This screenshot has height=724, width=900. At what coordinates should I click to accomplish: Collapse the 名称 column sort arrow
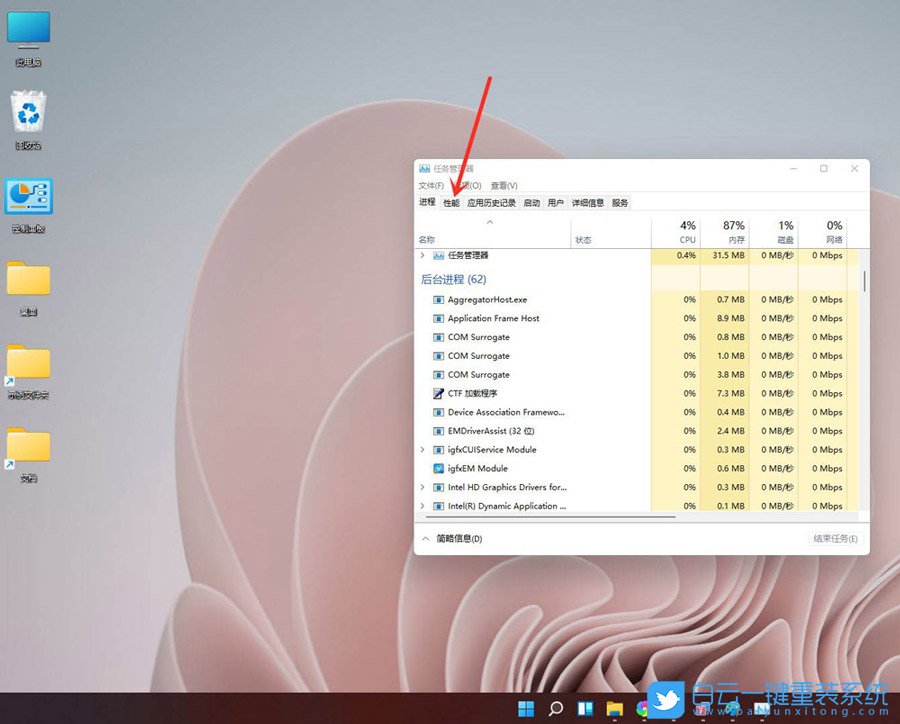pyautogui.click(x=489, y=224)
